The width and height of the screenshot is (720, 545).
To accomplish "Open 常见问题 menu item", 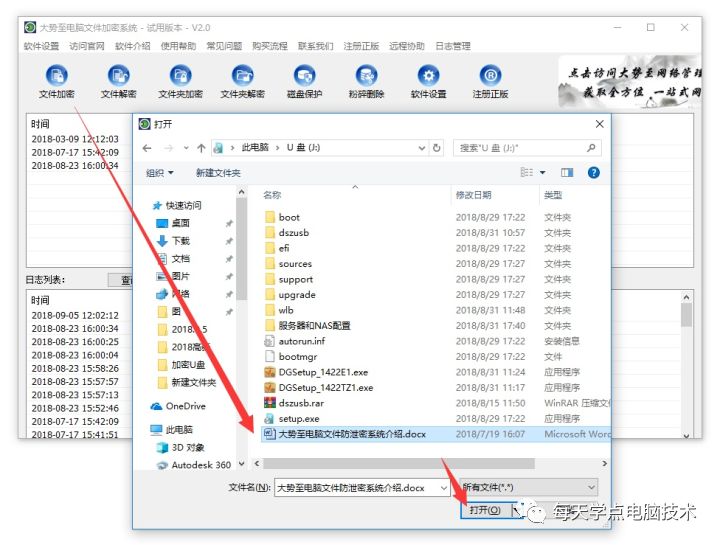I will 224,46.
